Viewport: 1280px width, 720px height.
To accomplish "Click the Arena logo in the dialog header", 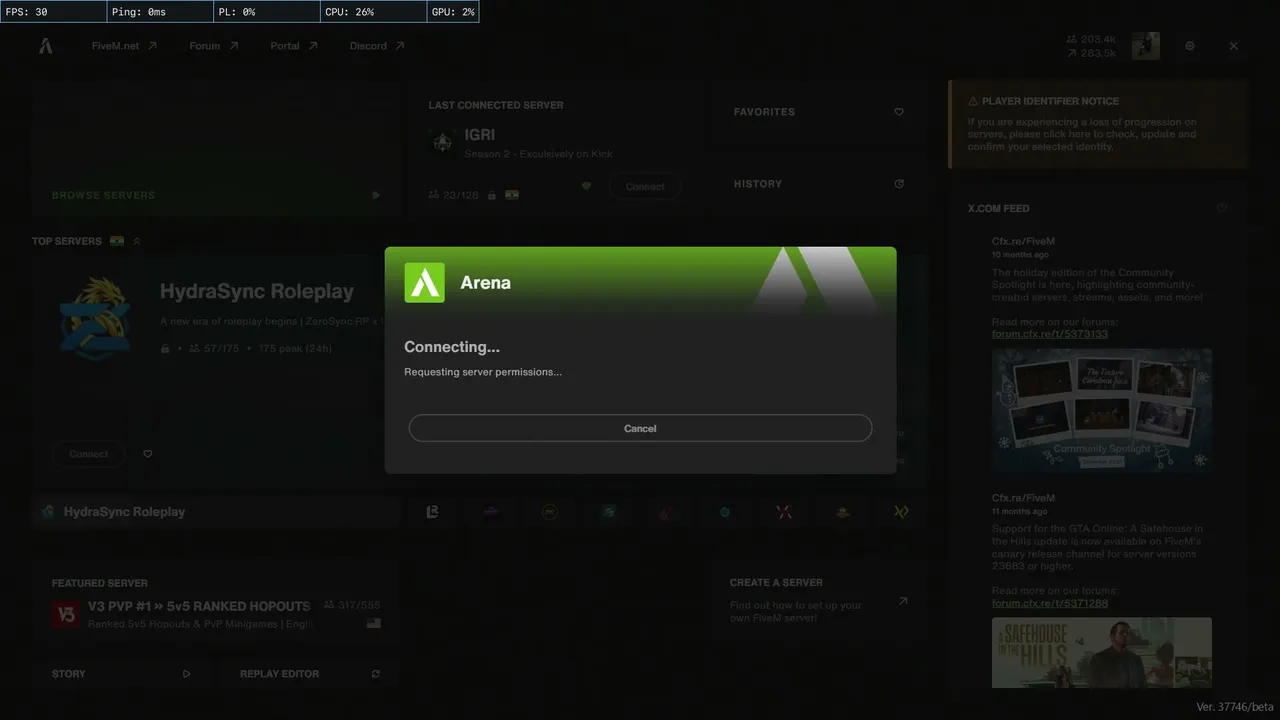I will [424, 282].
